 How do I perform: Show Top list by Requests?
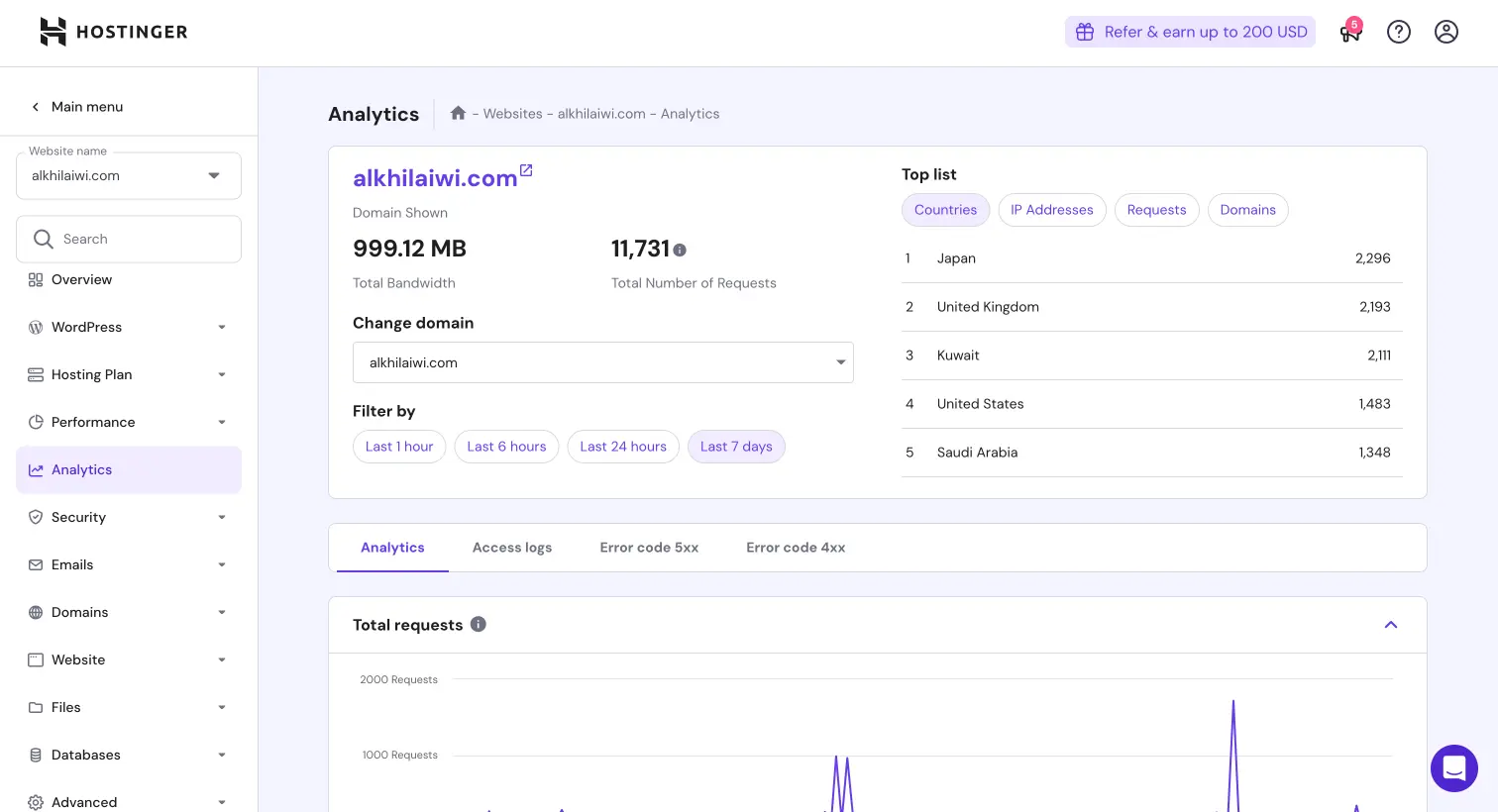click(1156, 210)
